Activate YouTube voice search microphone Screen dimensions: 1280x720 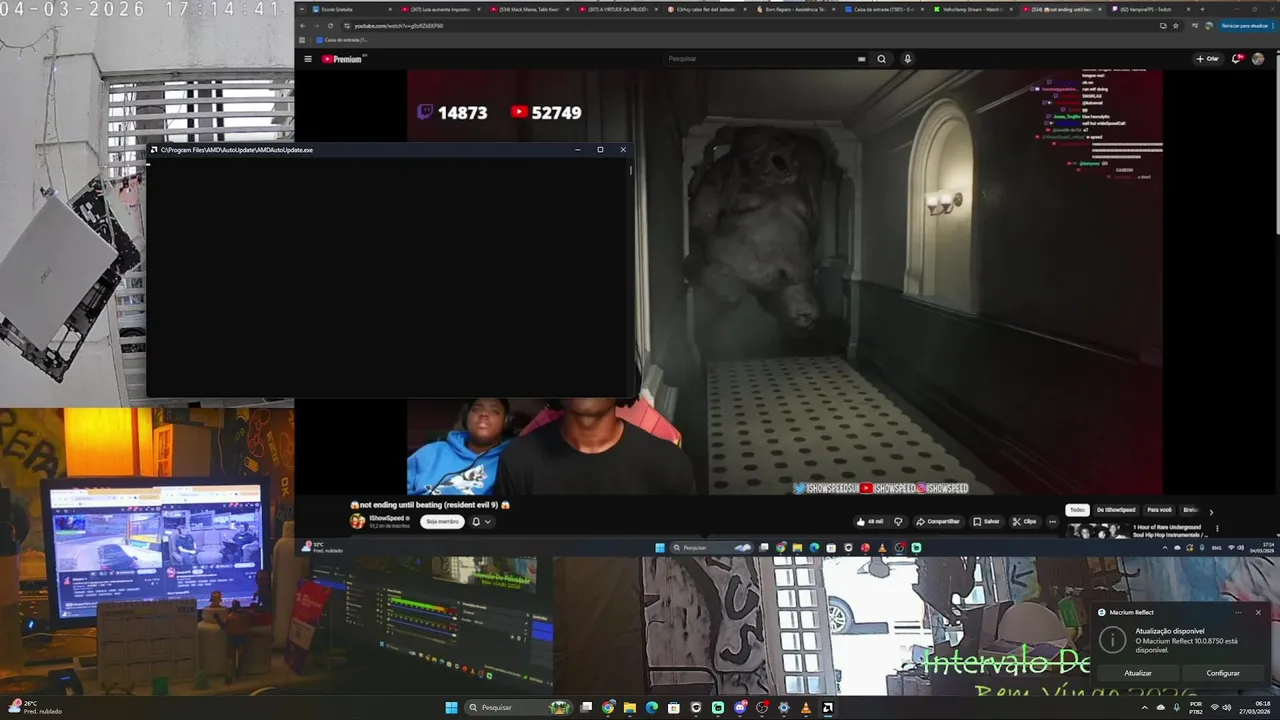coord(908,59)
